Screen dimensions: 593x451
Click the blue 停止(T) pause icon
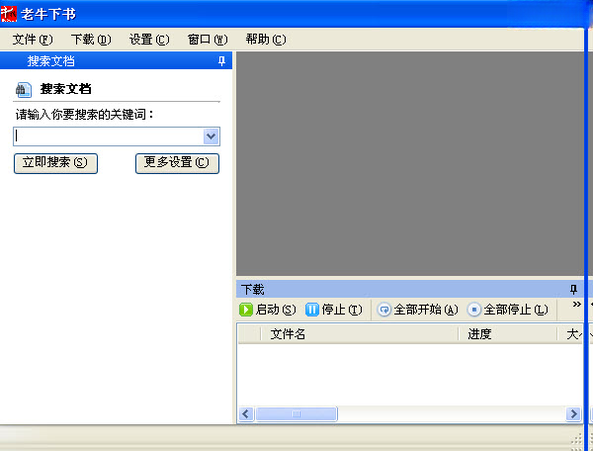(x=312, y=310)
